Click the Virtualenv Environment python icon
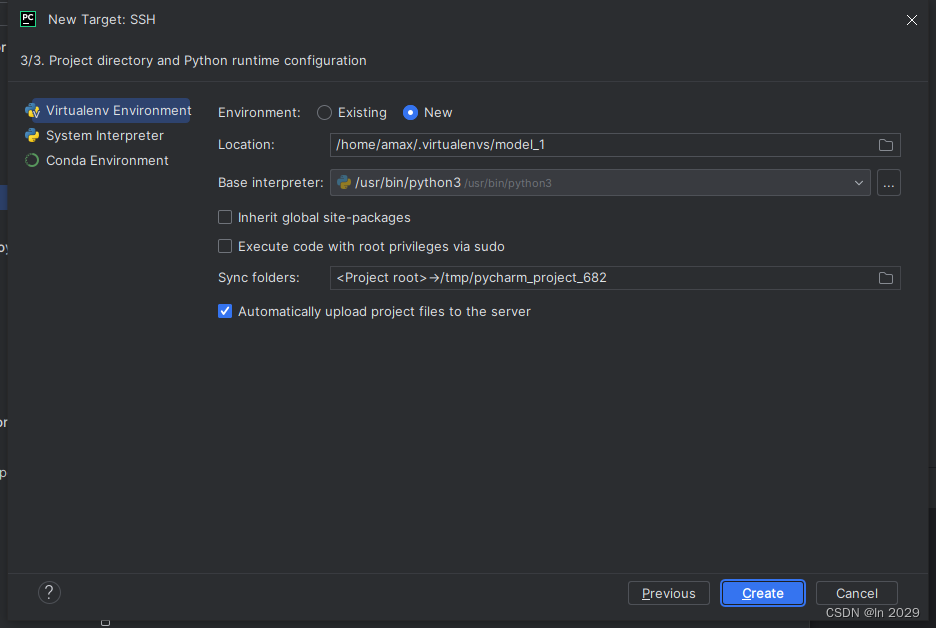Image resolution: width=936 pixels, height=628 pixels. click(x=32, y=110)
